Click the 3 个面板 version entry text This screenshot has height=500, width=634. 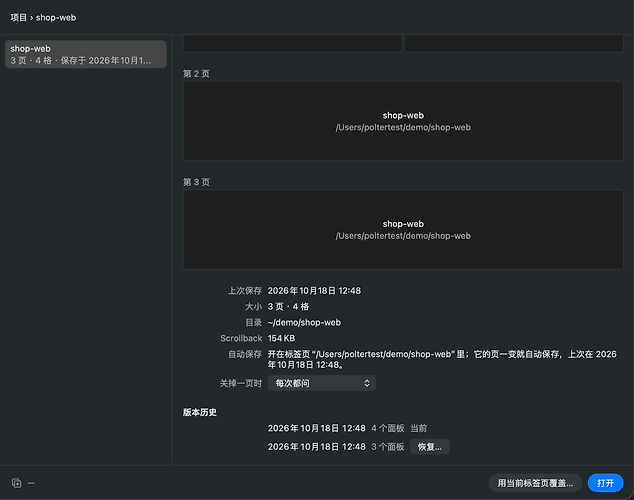tap(336, 447)
